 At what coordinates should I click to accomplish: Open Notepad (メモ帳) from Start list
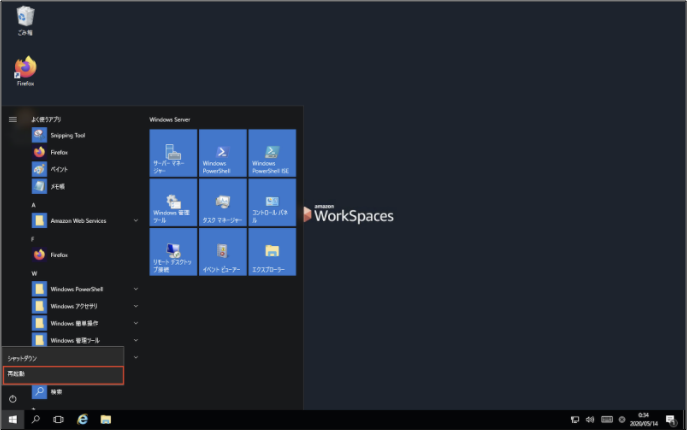click(x=85, y=187)
